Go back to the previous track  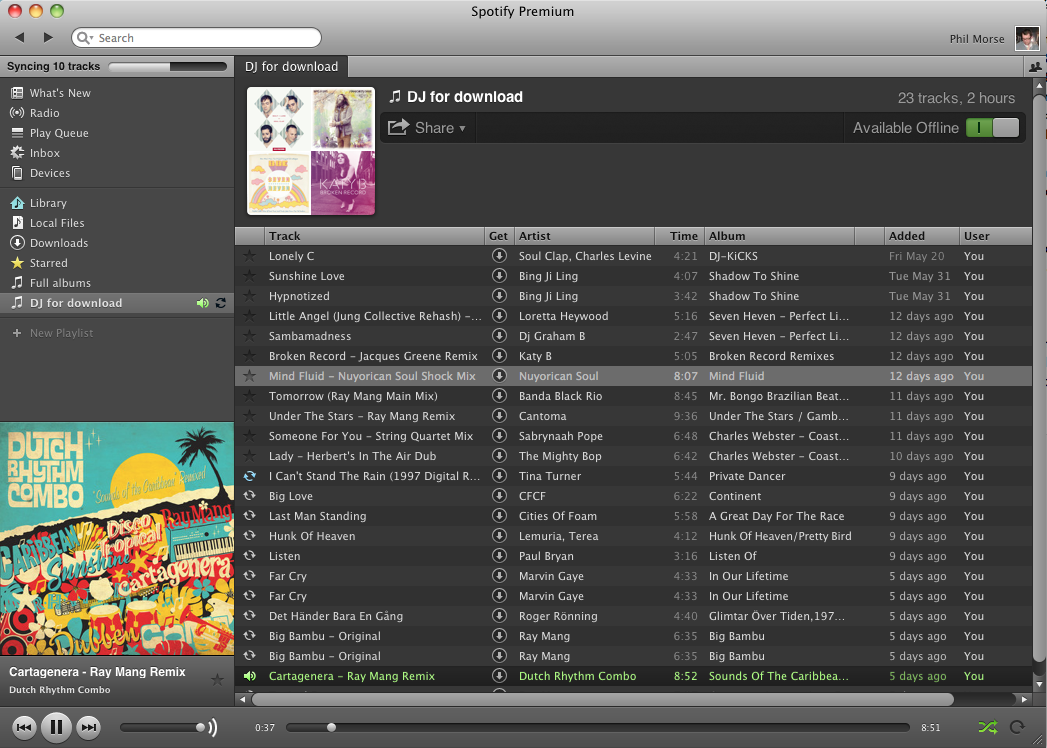coord(25,727)
